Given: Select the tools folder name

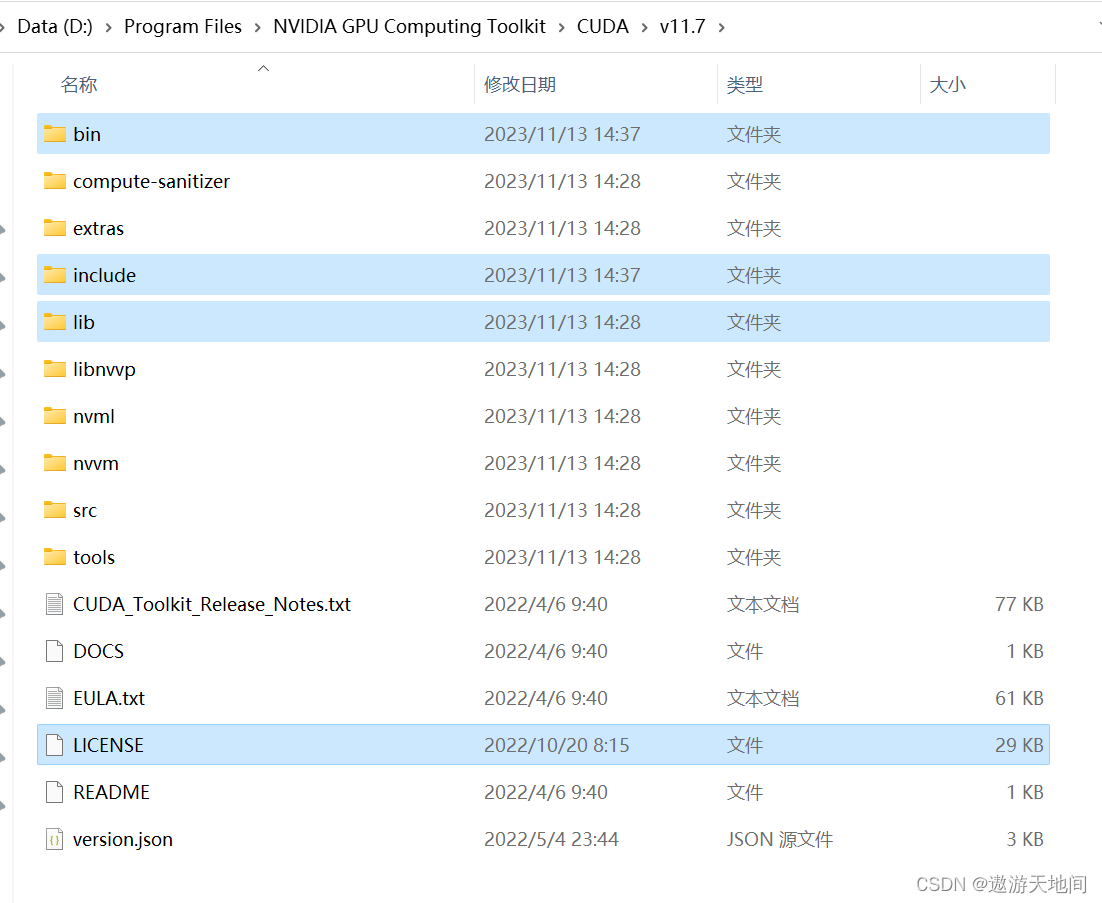Looking at the screenshot, I should point(93,557).
